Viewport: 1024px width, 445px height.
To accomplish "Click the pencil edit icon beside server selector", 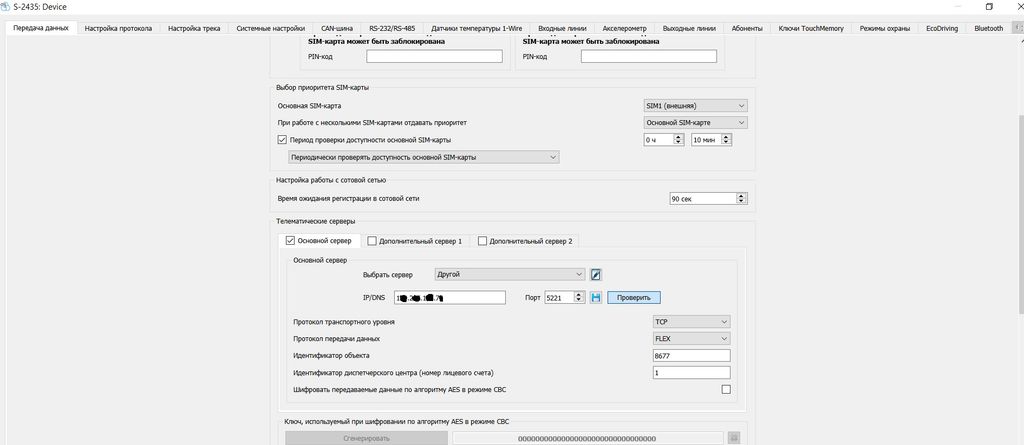I will [x=596, y=274].
